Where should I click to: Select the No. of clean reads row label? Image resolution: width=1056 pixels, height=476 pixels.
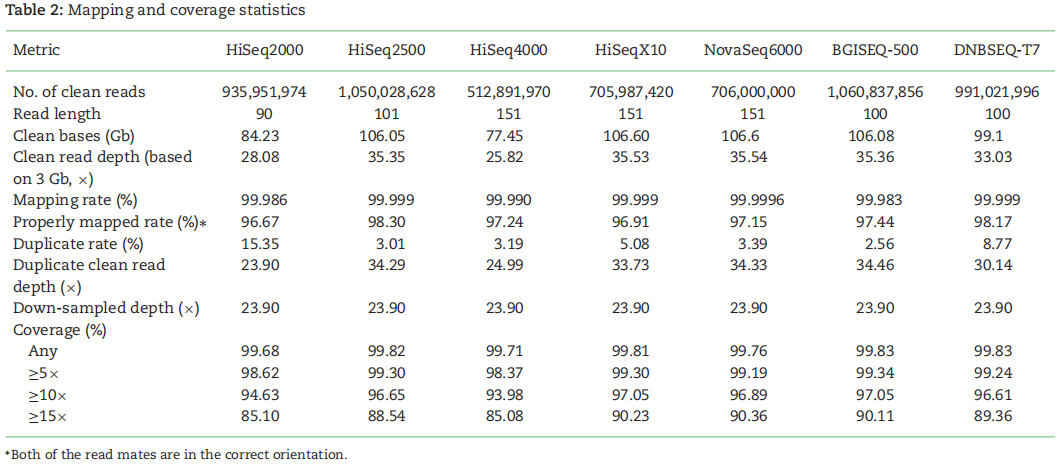[79, 92]
